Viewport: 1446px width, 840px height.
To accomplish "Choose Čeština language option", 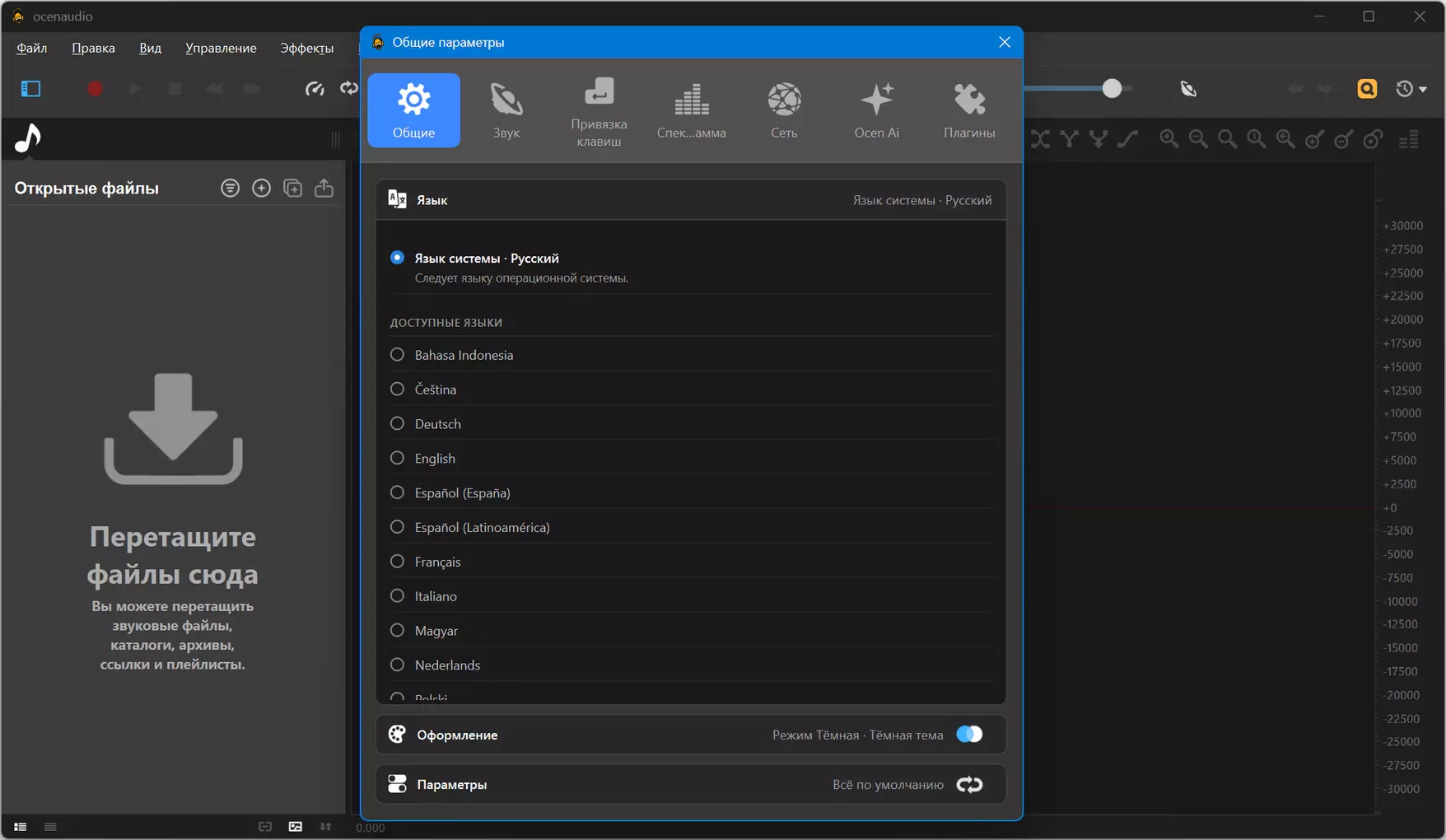I will click(397, 389).
